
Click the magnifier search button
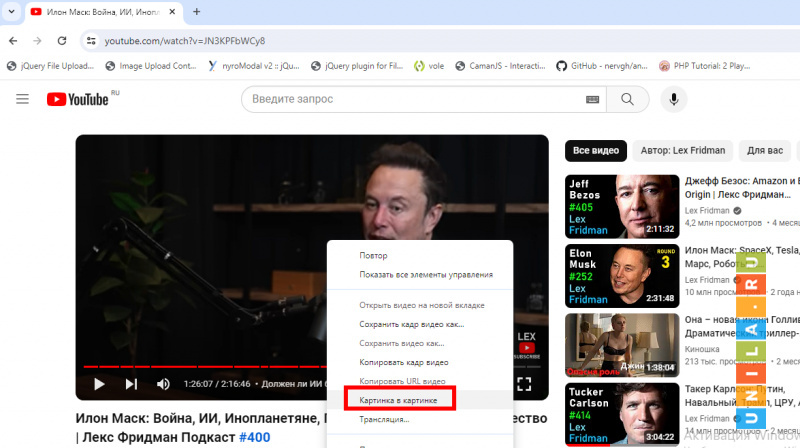(x=627, y=99)
